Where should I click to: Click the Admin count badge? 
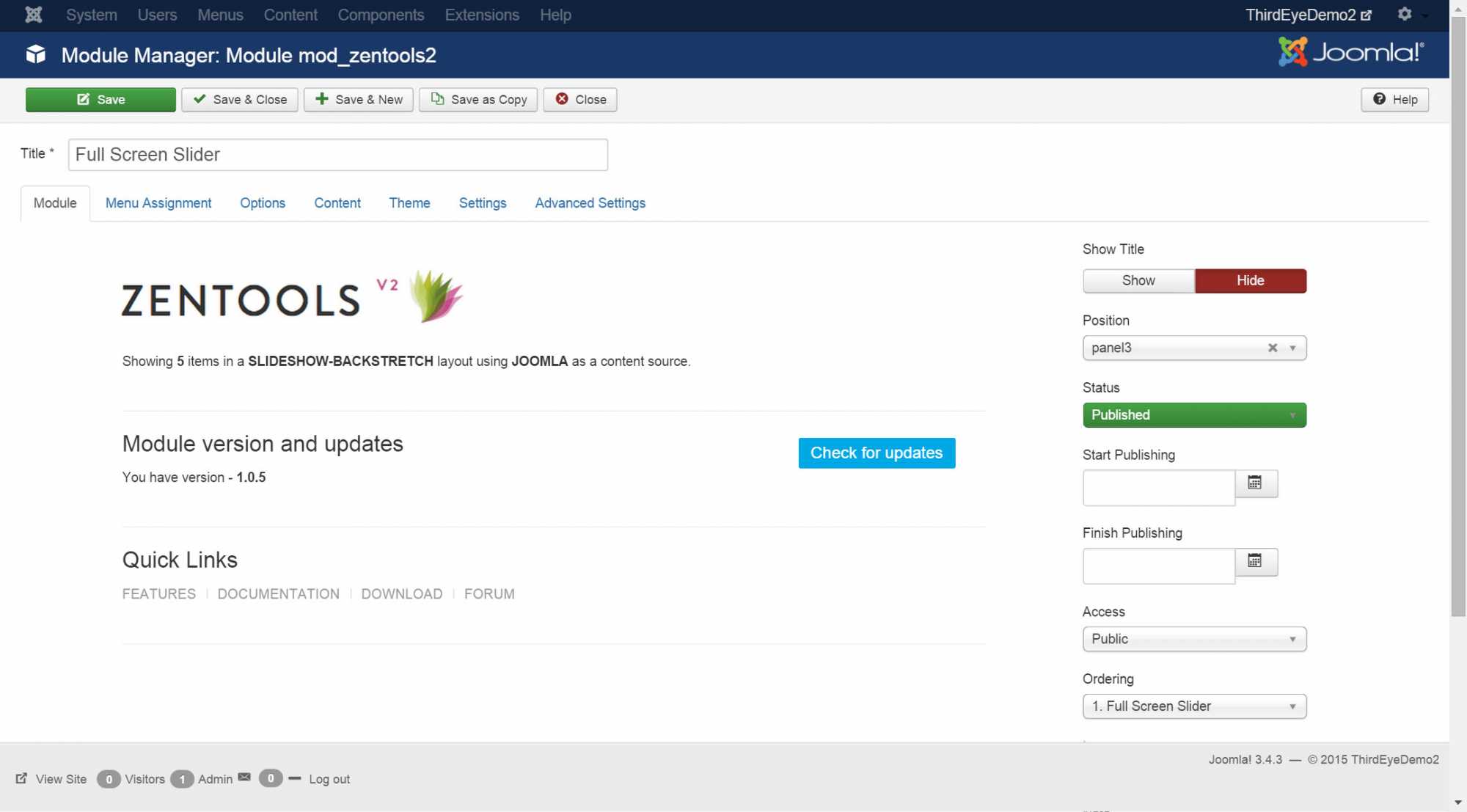click(x=182, y=779)
